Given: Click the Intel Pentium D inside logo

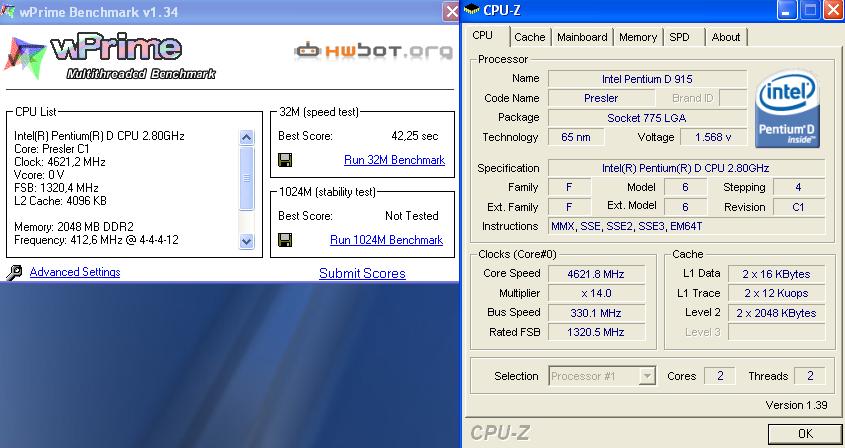Looking at the screenshot, I should tap(787, 109).
